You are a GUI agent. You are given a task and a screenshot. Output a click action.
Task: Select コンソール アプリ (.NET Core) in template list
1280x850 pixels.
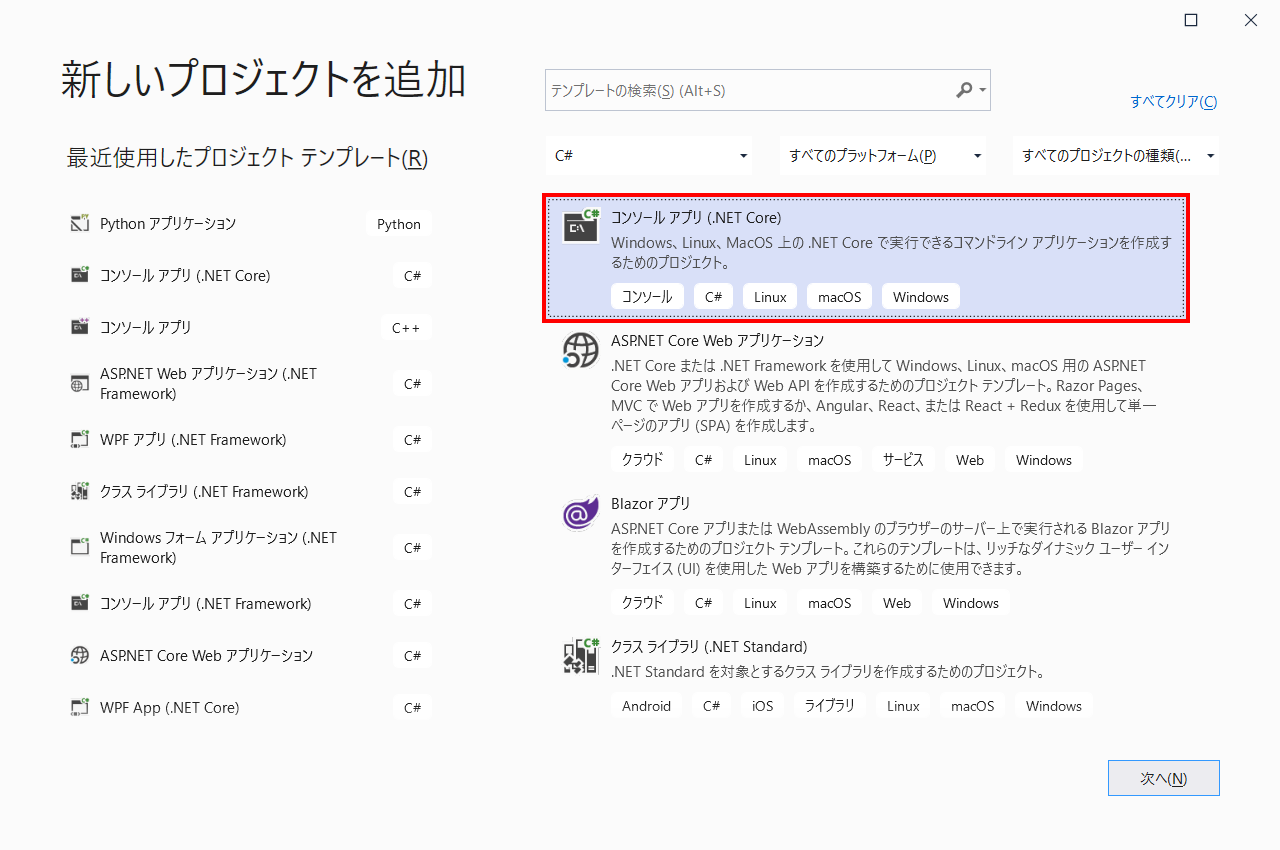click(866, 258)
